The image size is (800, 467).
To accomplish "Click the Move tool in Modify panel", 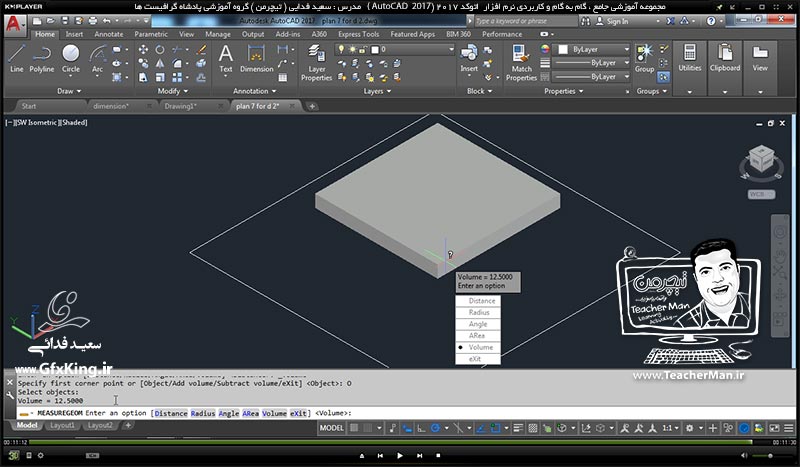I will point(143,50).
